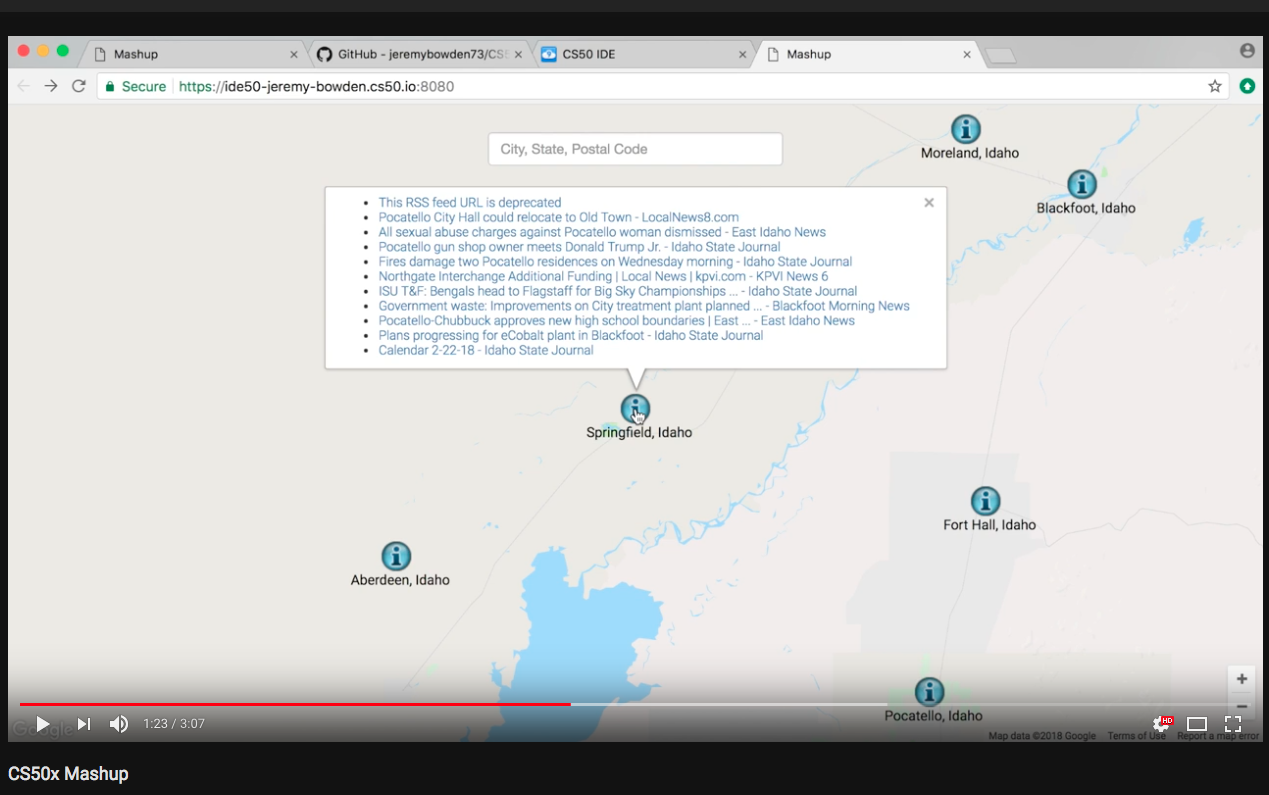The height and width of the screenshot is (795, 1269).
Task: Select the active Mashup tab
Action: click(868, 54)
